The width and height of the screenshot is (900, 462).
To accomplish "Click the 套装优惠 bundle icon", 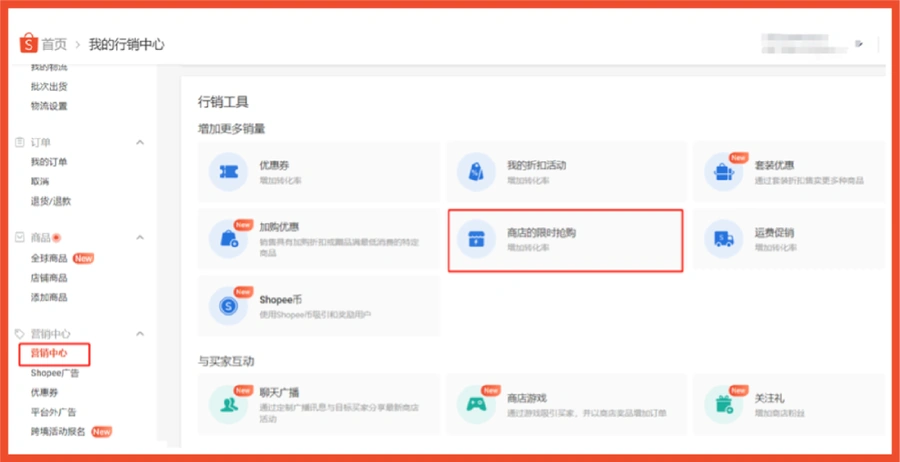I will pyautogui.click(x=723, y=172).
